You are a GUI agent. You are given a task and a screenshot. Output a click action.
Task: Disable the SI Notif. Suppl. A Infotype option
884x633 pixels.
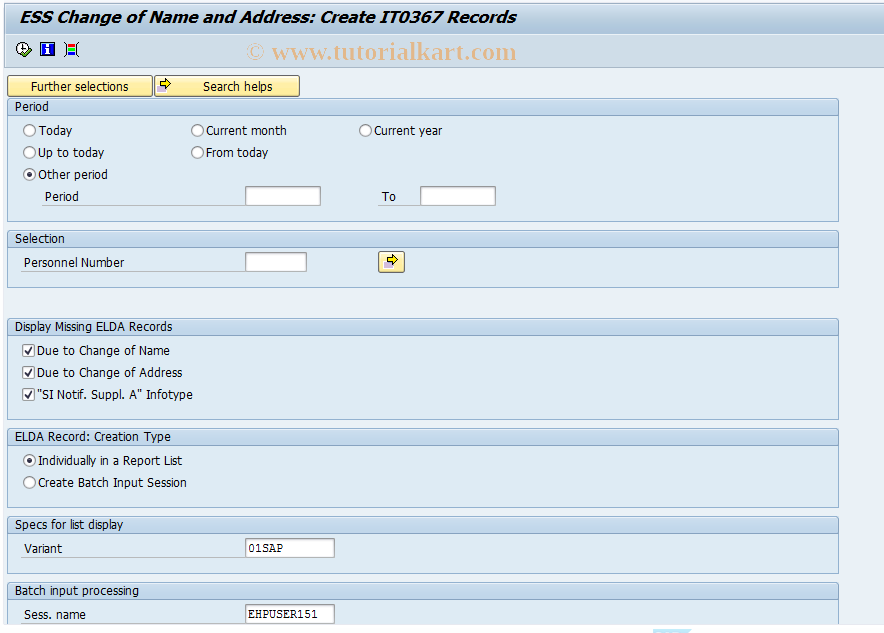click(x=28, y=394)
